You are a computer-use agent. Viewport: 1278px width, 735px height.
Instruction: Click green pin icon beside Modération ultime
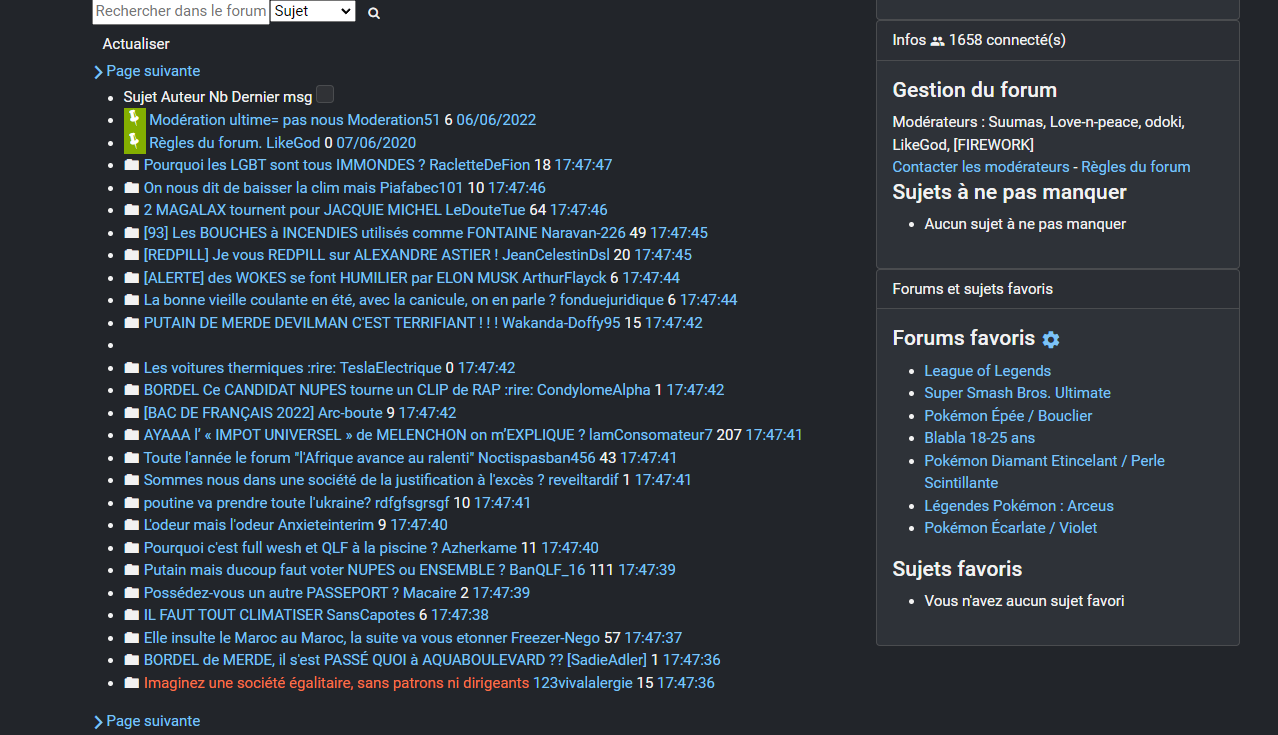[134, 120]
